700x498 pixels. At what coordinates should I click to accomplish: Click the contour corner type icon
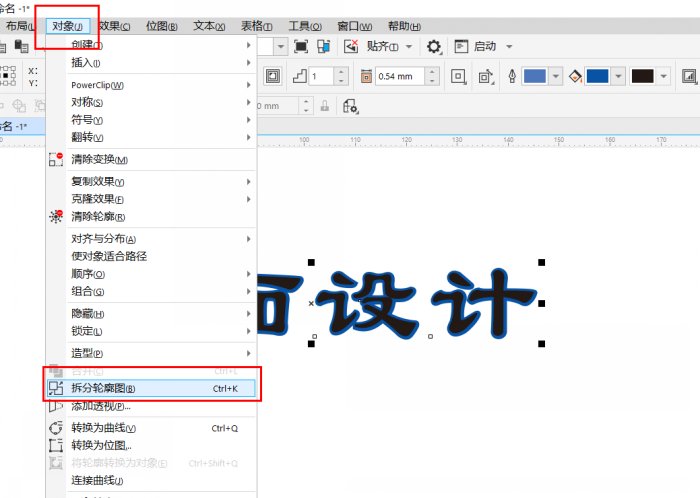tap(458, 76)
